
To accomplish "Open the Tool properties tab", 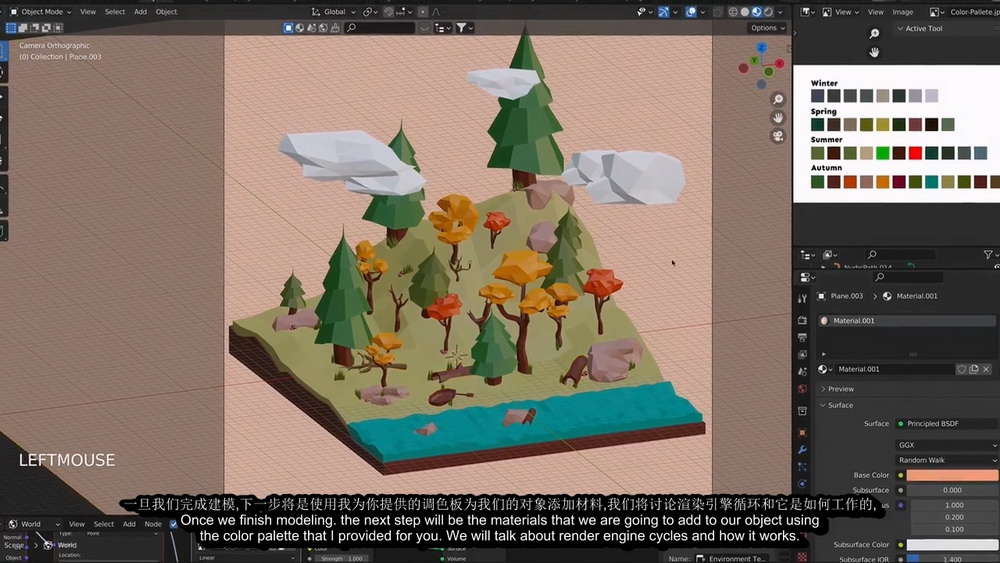I will [x=802, y=298].
